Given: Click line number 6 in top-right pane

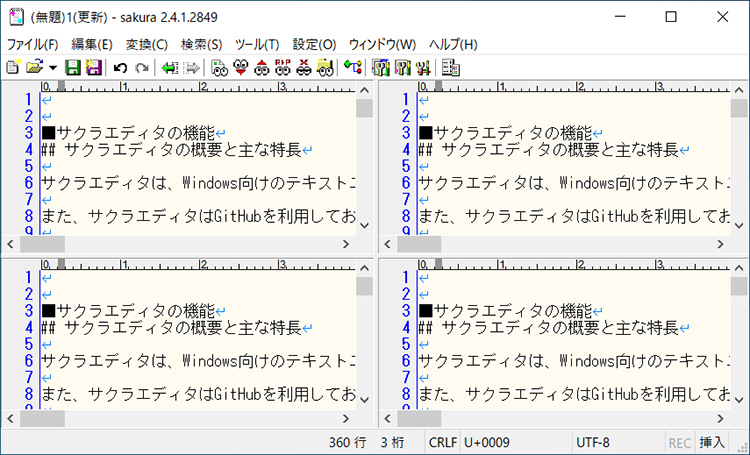Looking at the screenshot, I should pyautogui.click(x=406, y=183).
